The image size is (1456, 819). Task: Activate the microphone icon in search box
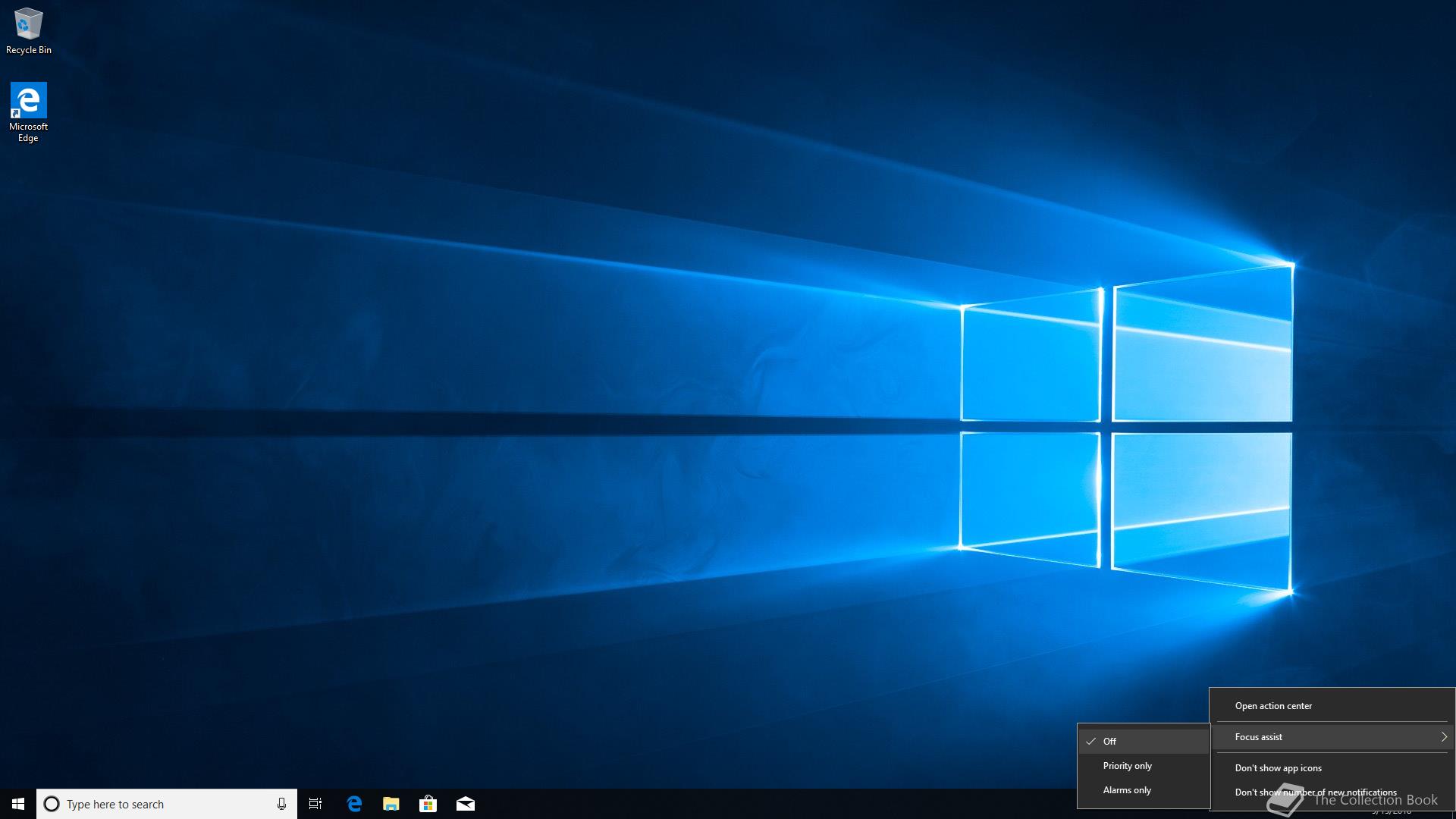pyautogui.click(x=281, y=804)
